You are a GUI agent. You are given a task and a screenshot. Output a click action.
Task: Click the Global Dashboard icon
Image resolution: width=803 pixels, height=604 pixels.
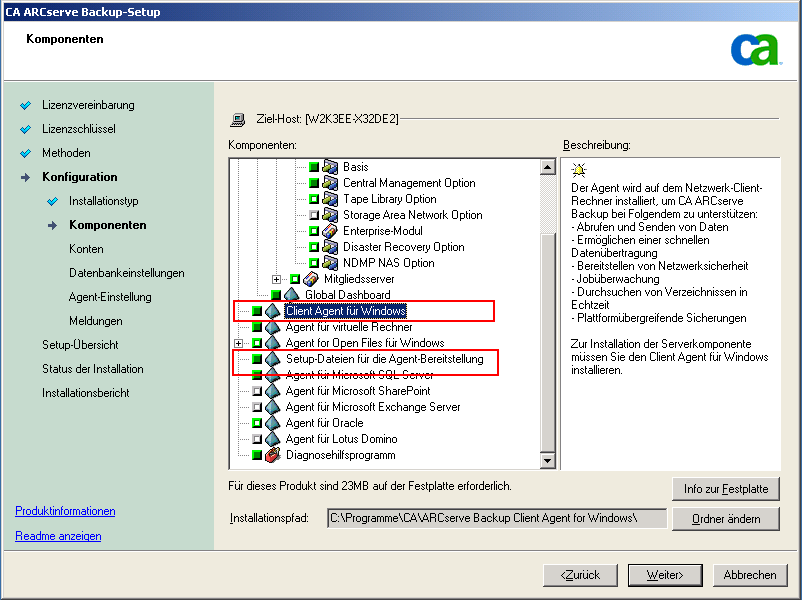click(x=291, y=295)
